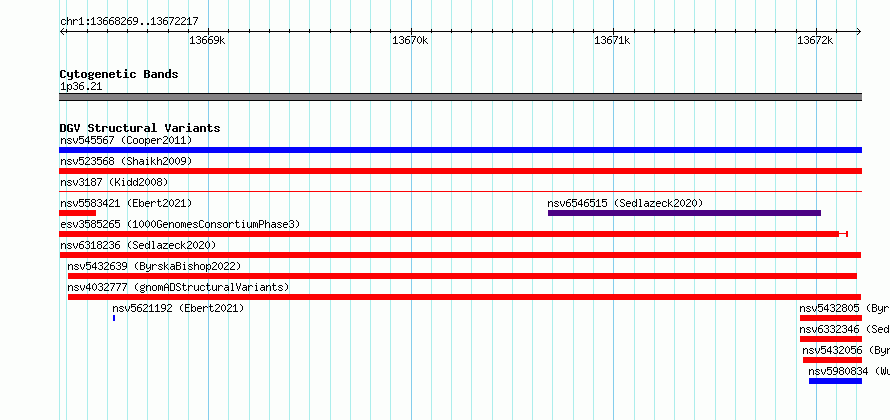The image size is (890, 420).
Task: Click the red nsv6332346 bar
Action: (831, 339)
